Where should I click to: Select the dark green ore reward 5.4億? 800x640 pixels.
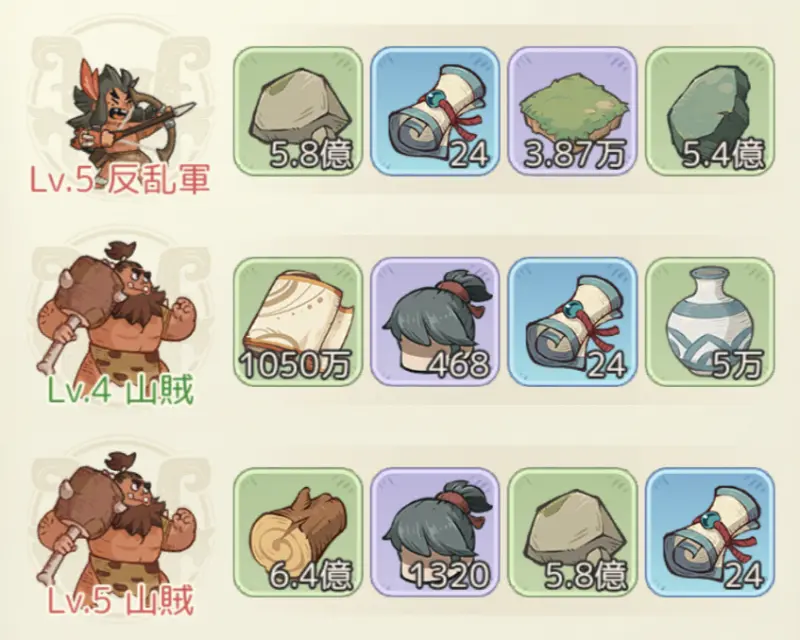(x=710, y=111)
